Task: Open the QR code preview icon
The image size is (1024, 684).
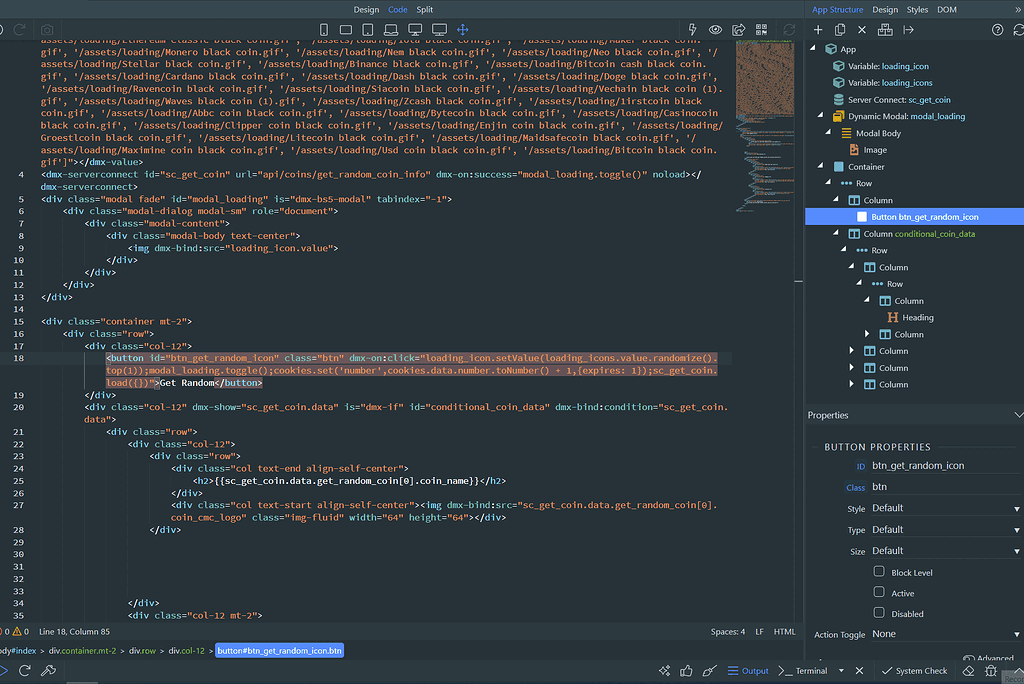Action: [762, 30]
